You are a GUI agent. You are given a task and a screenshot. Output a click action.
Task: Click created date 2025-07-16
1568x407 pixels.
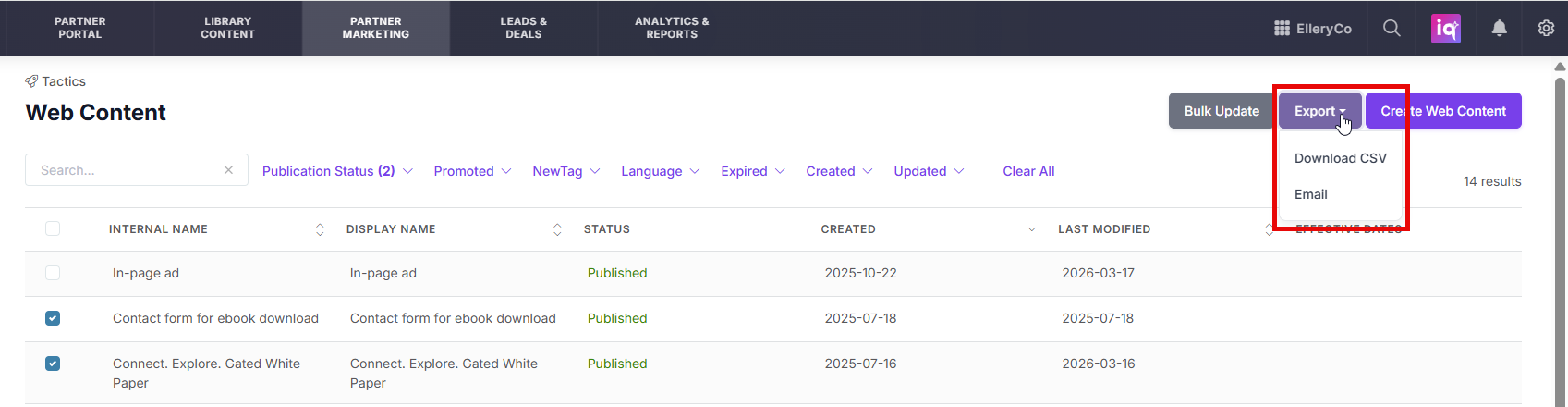pos(860,364)
